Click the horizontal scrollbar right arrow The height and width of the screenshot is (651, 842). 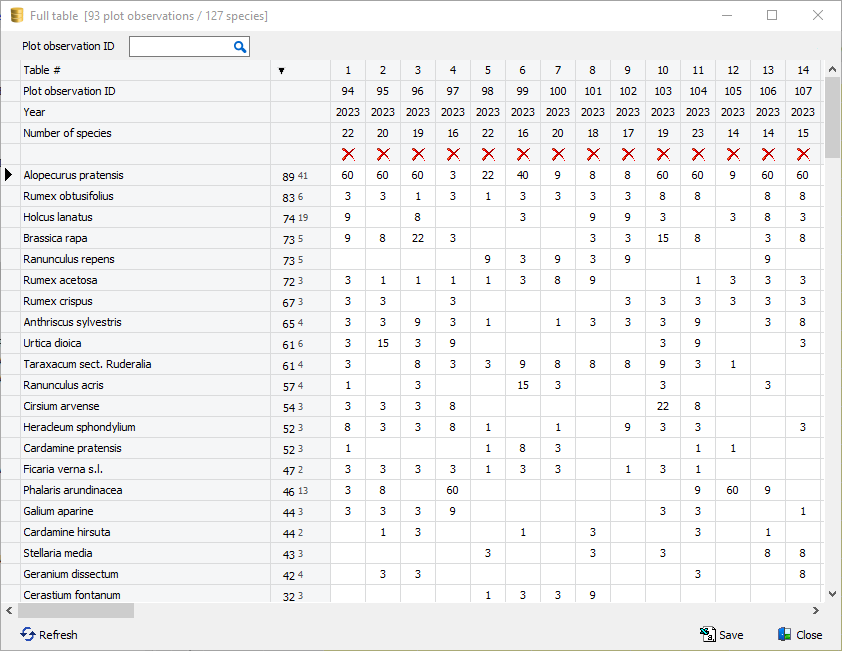coord(815,610)
